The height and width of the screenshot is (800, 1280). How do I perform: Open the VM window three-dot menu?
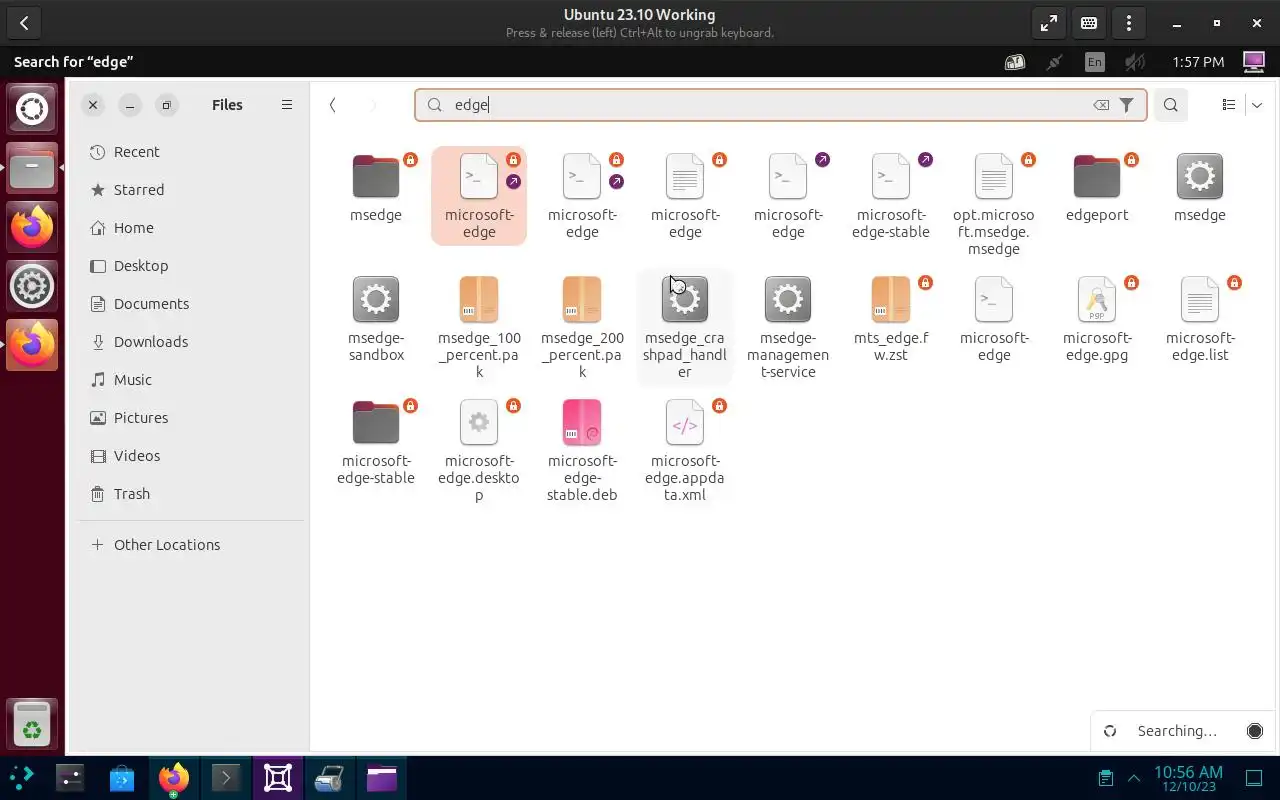[x=1129, y=23]
